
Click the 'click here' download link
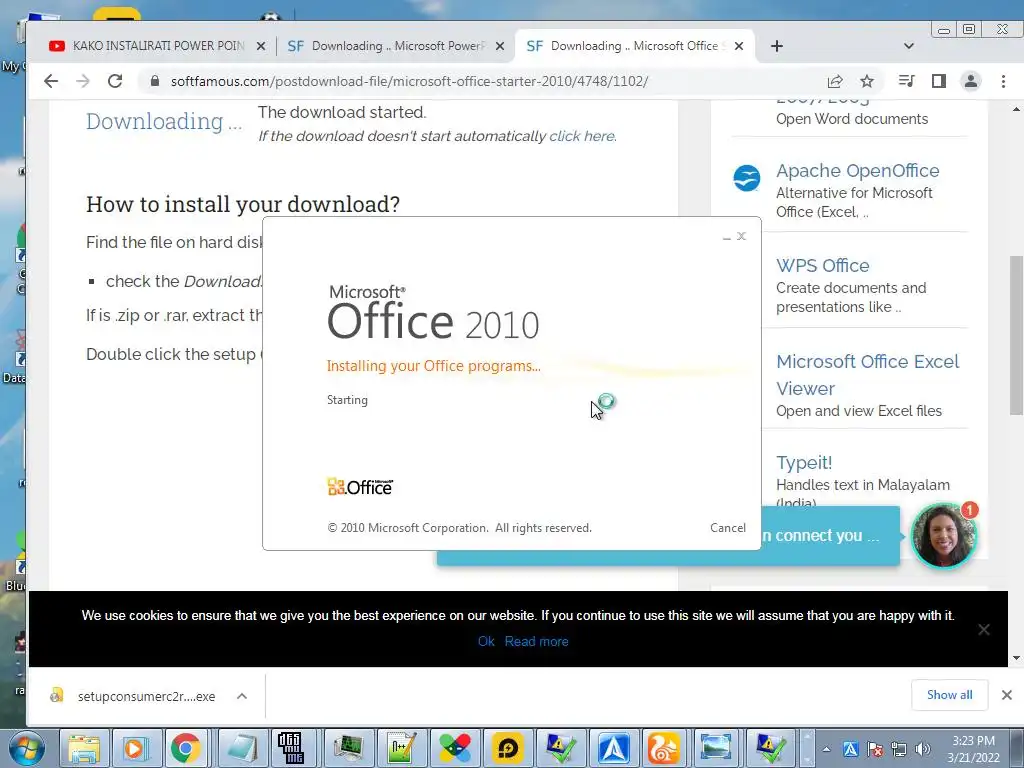point(582,136)
